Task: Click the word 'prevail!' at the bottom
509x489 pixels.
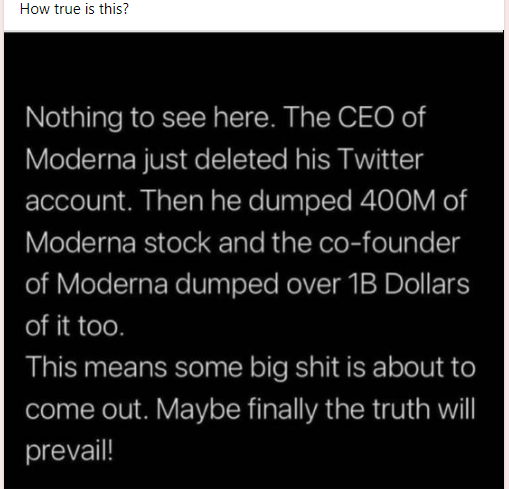Action: 69,452
